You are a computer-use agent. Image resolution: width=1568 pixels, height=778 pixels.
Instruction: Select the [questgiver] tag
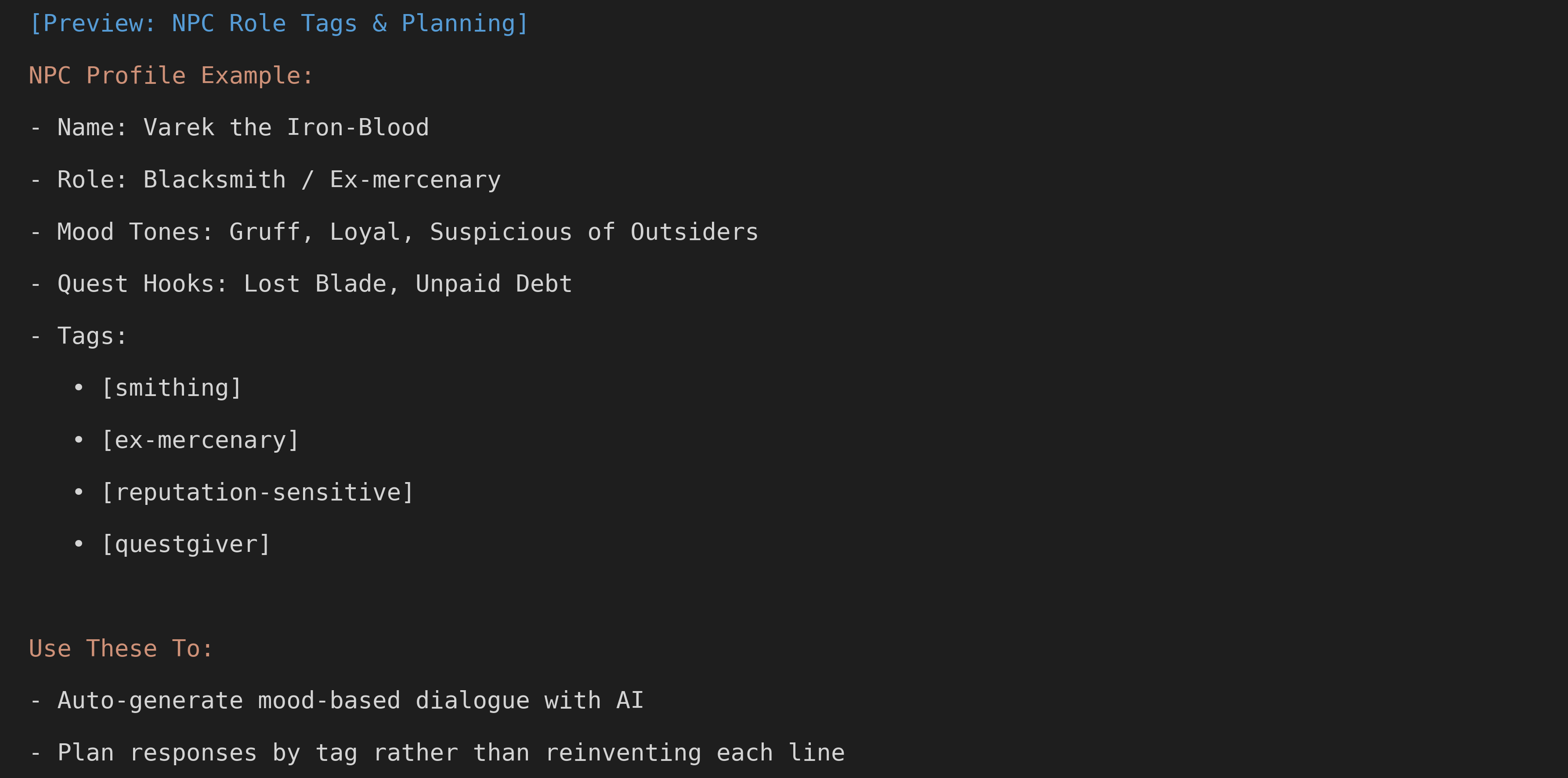(186, 544)
